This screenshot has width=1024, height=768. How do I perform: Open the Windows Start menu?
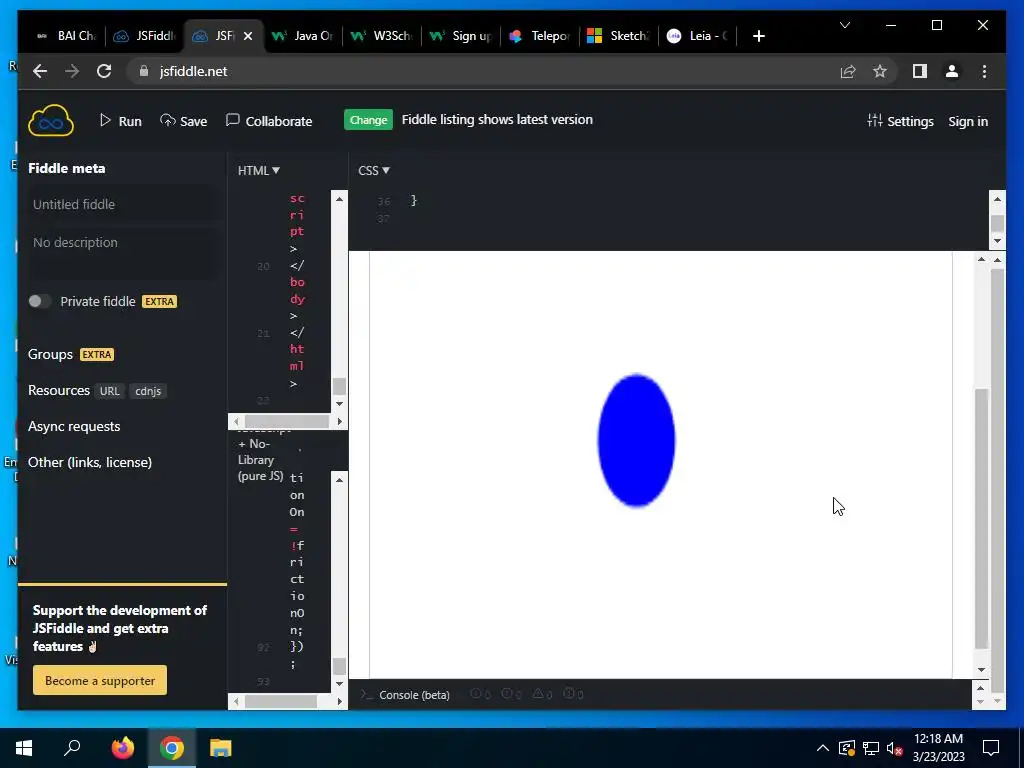[24, 748]
